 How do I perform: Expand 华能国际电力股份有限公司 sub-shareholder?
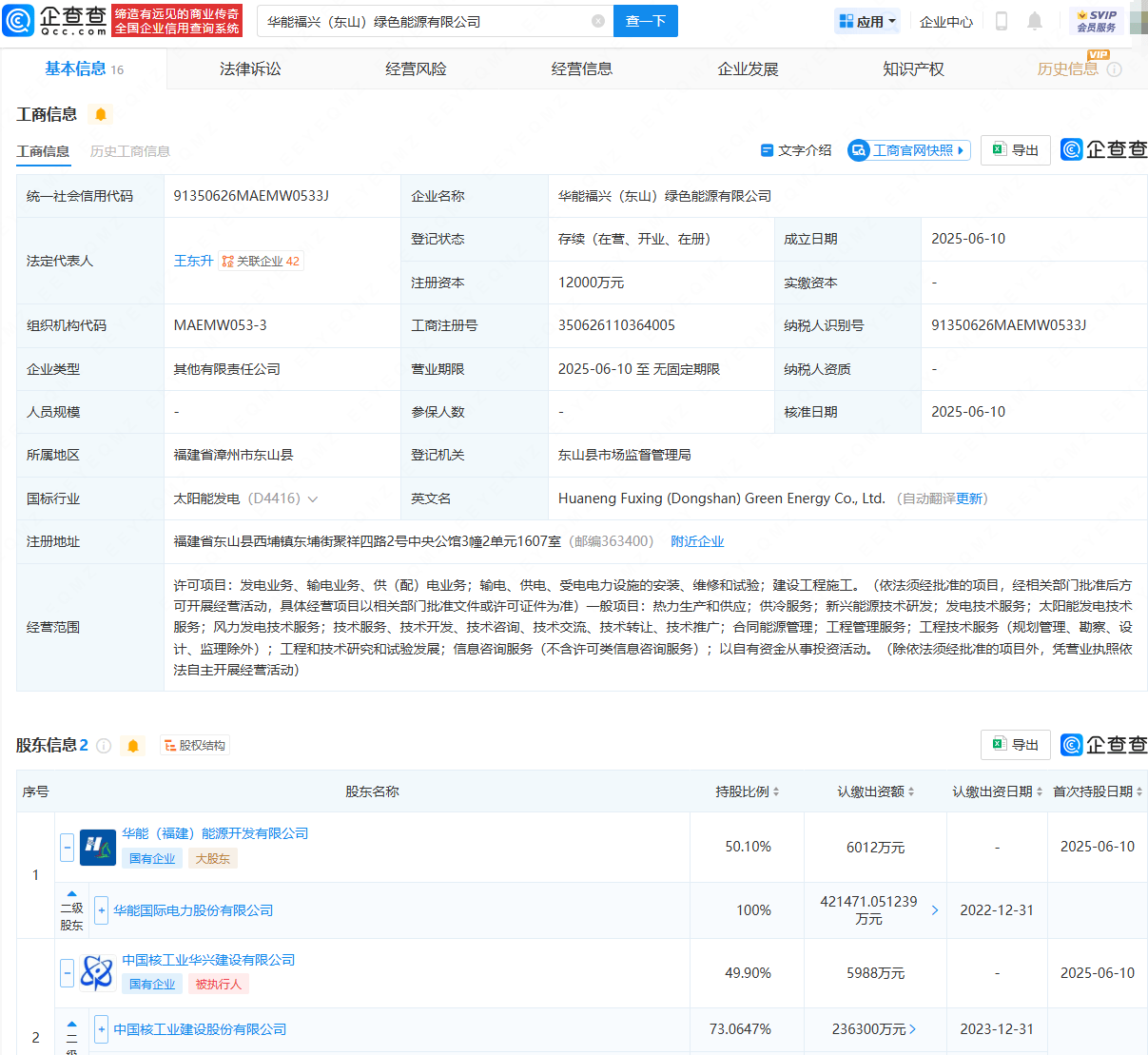tap(102, 910)
